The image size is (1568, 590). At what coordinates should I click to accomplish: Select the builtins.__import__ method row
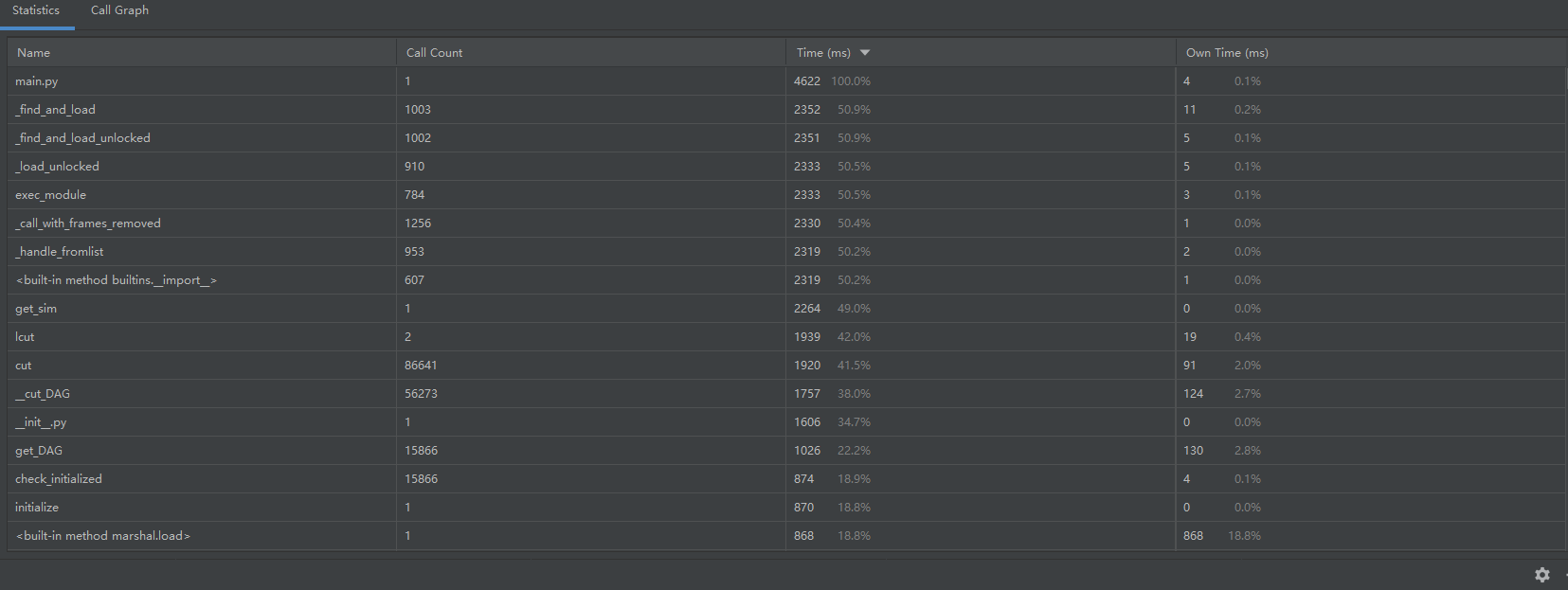click(x=117, y=280)
